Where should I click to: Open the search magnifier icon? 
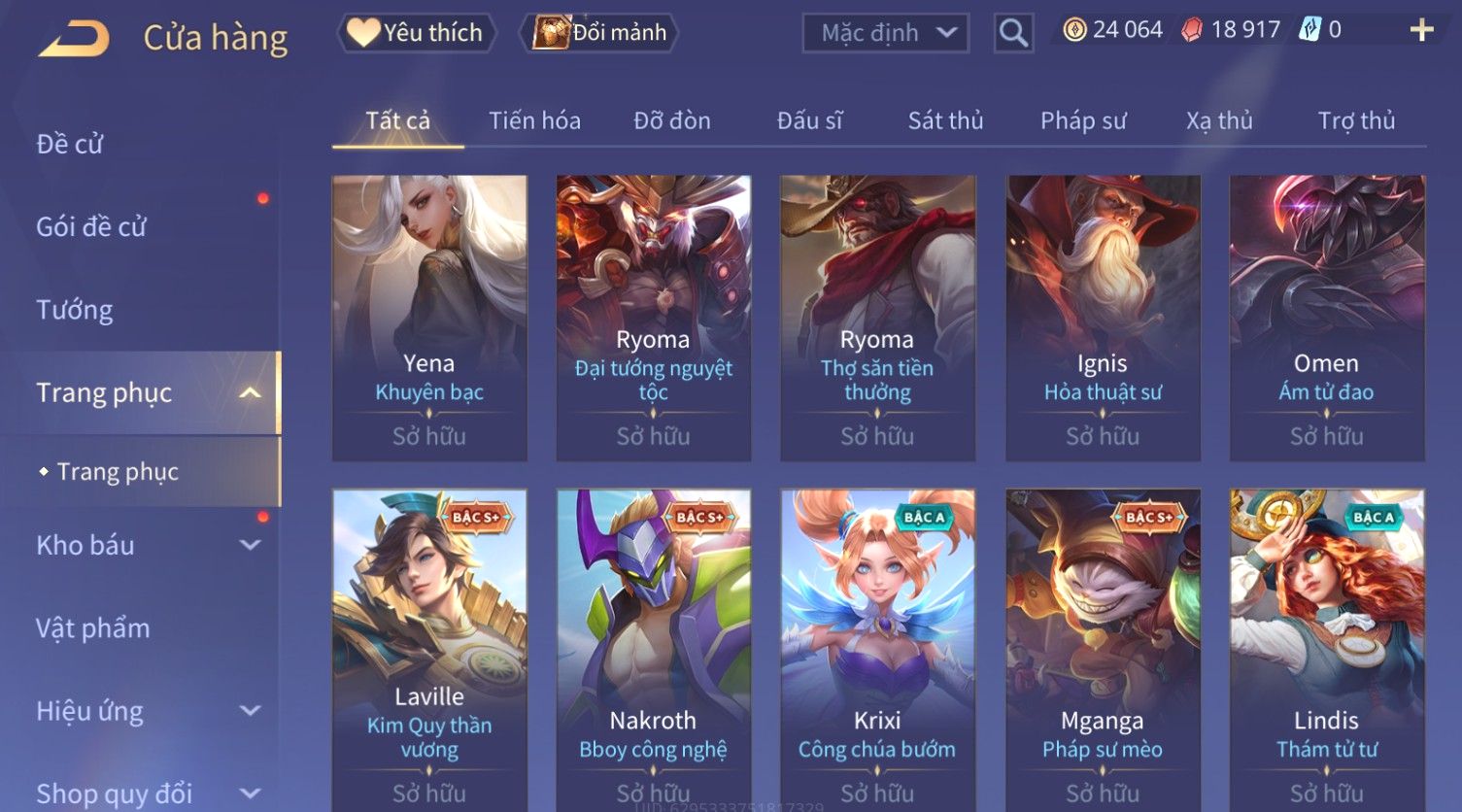pyautogui.click(x=1013, y=34)
